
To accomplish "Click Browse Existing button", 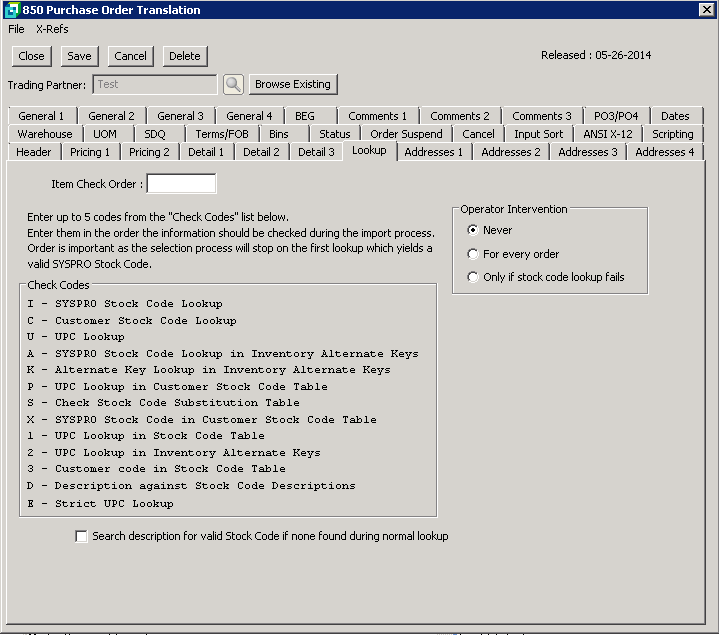I will (293, 84).
